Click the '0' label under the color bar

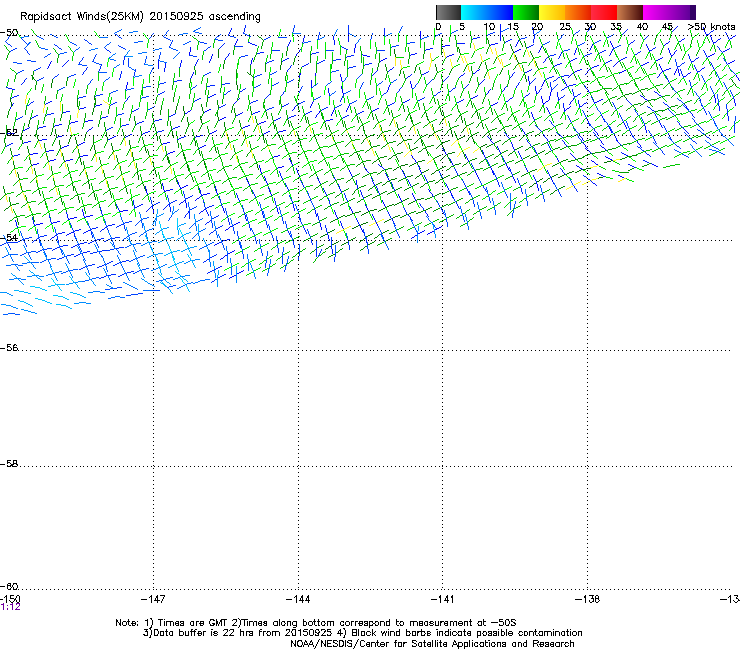coord(438,27)
